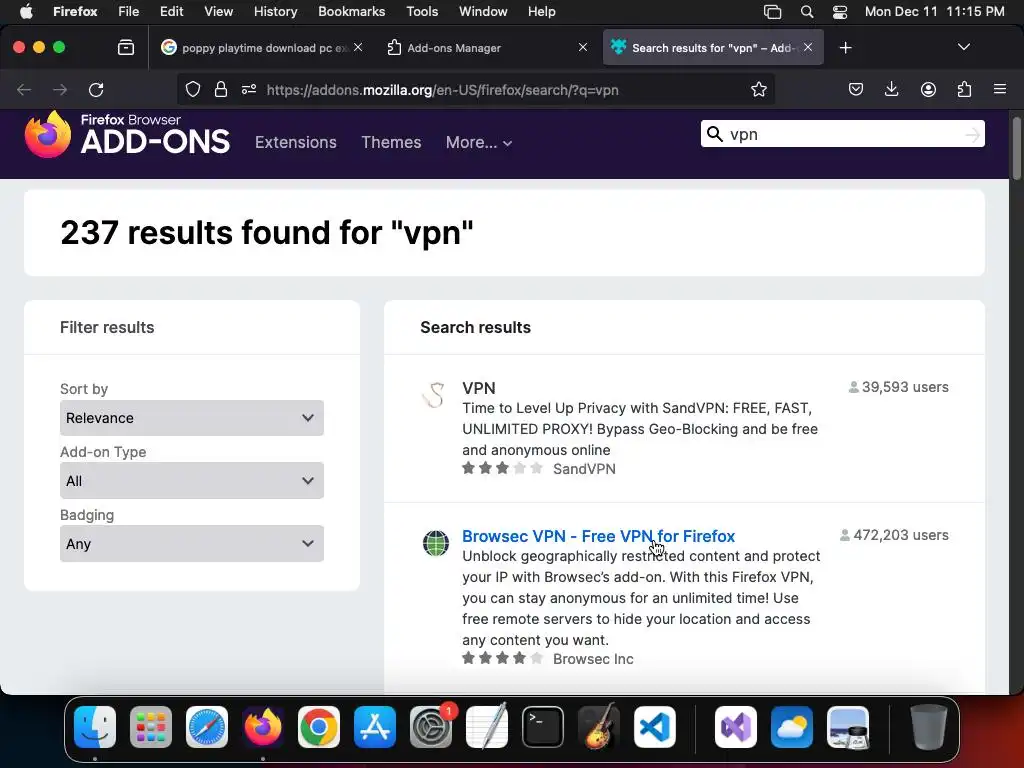Click the magnifier icon in add-ons search

715,134
